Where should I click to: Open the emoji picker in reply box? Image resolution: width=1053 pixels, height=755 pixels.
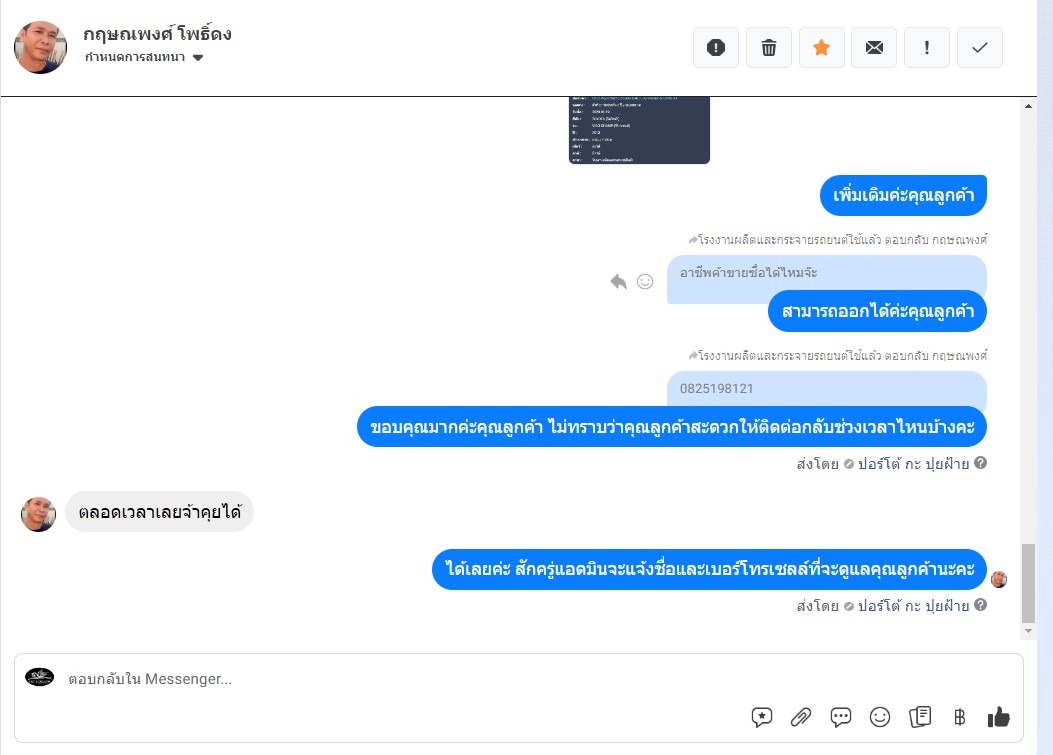pos(880,717)
